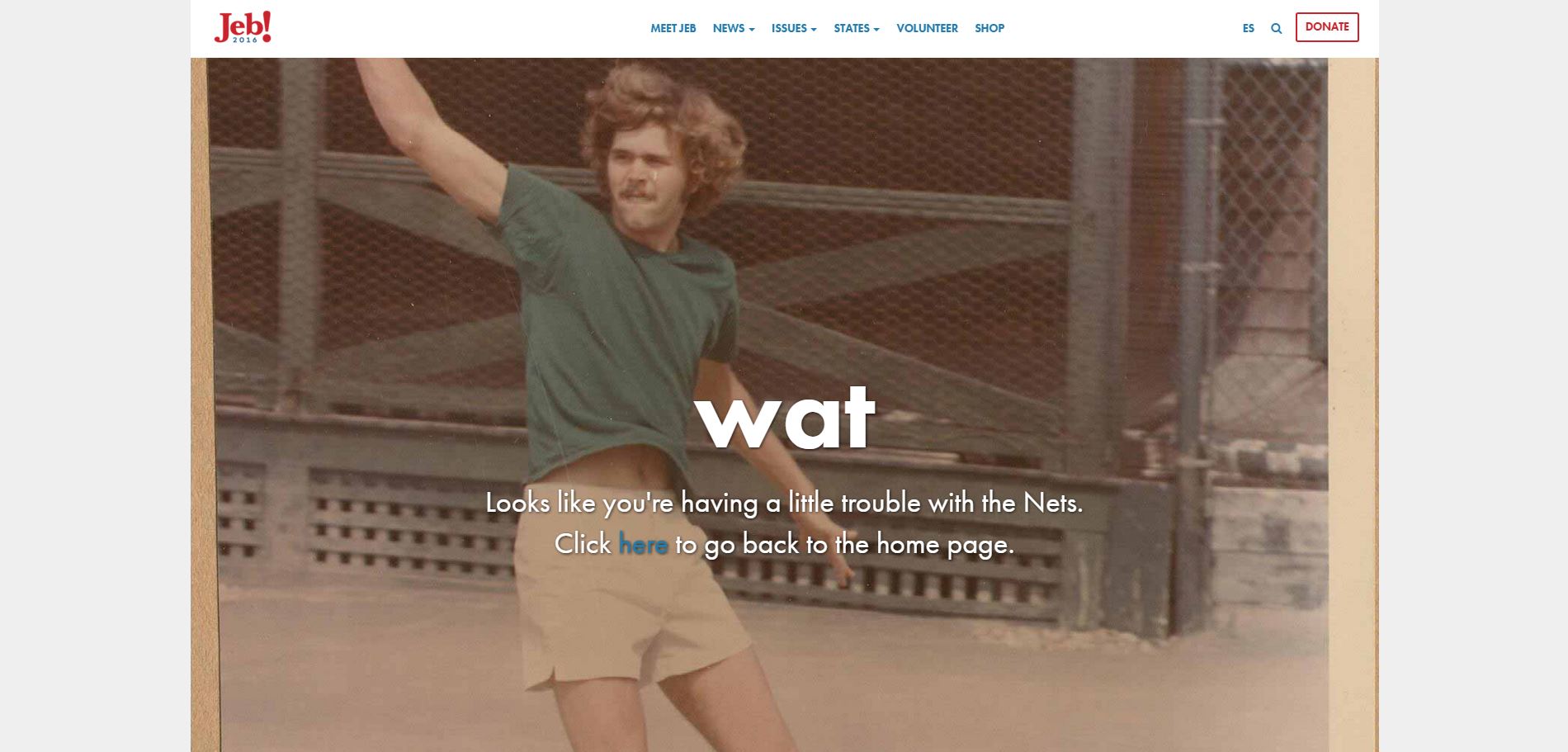This screenshot has height=752, width=1568.
Task: Open the NEWS menu item
Action: (729, 28)
